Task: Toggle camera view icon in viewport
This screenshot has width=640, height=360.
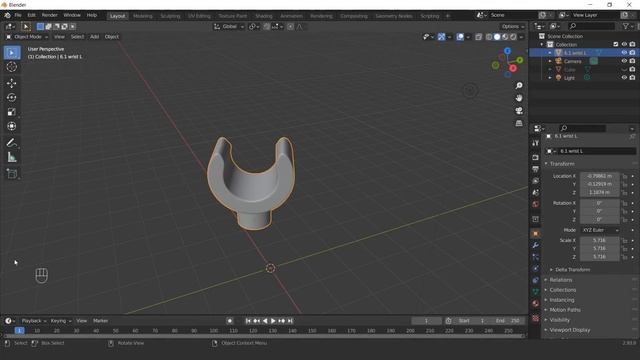Action: [x=519, y=111]
